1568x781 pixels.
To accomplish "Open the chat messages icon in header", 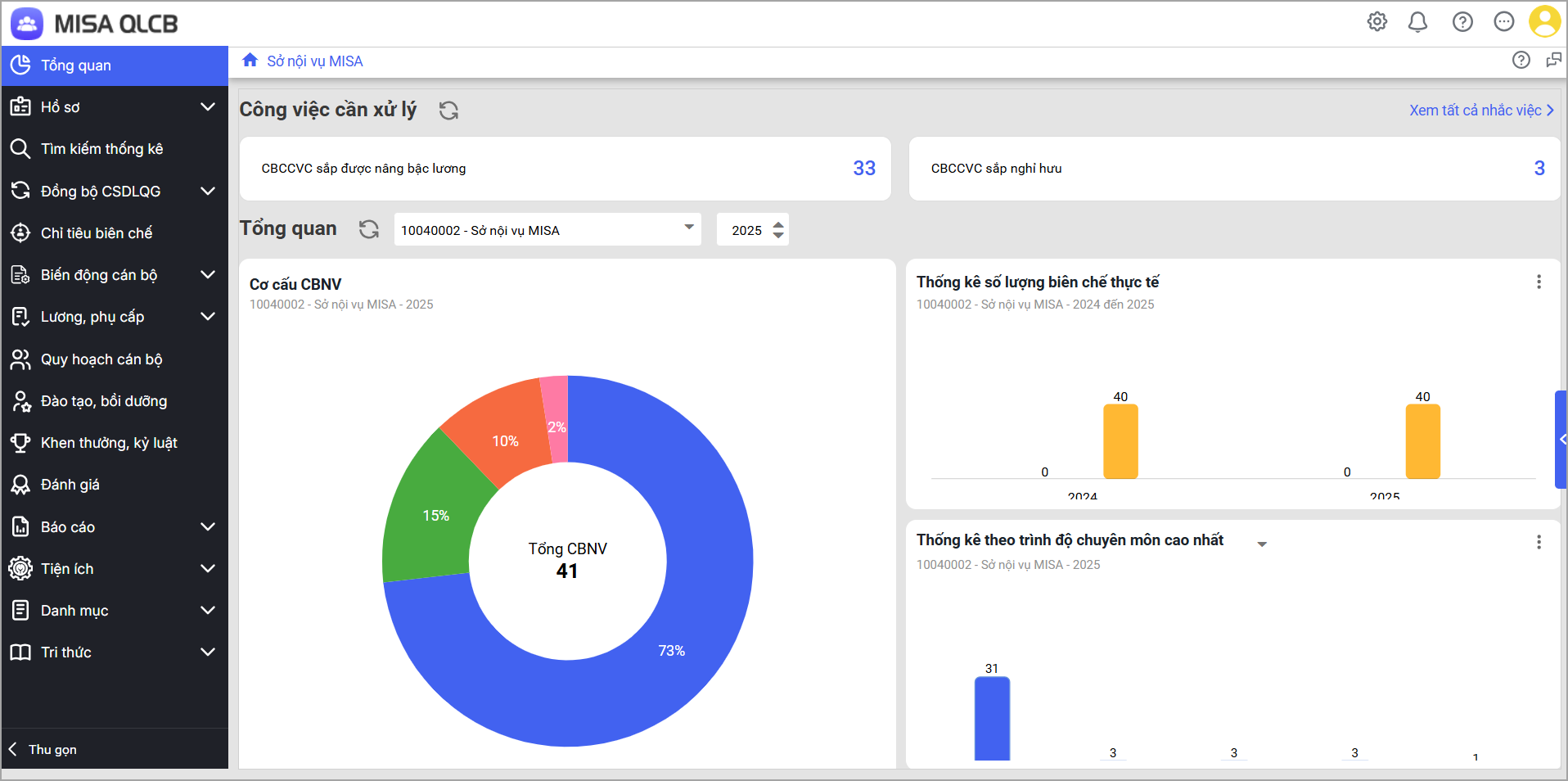I will click(x=1503, y=22).
